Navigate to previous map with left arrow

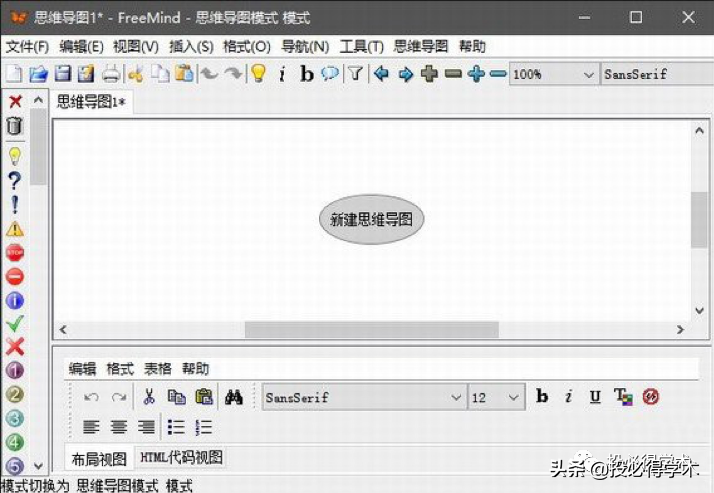click(381, 73)
